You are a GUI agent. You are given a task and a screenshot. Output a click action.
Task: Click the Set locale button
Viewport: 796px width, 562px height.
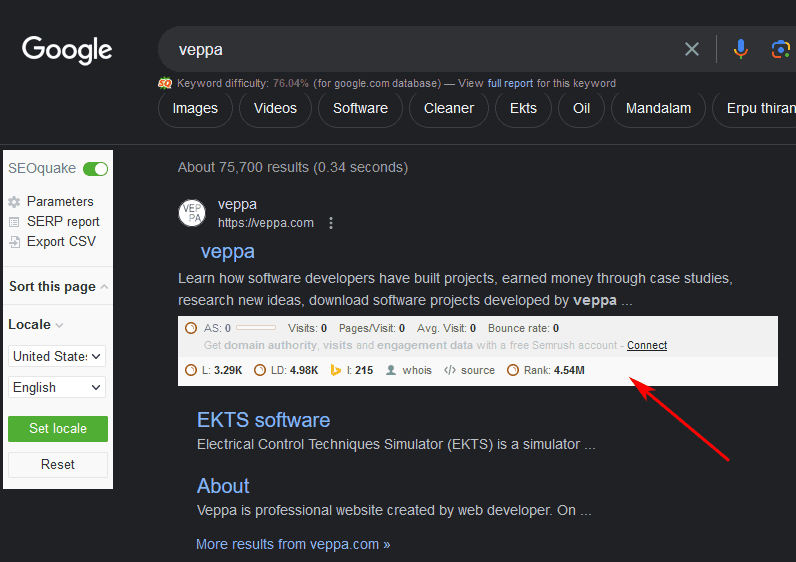click(x=58, y=428)
